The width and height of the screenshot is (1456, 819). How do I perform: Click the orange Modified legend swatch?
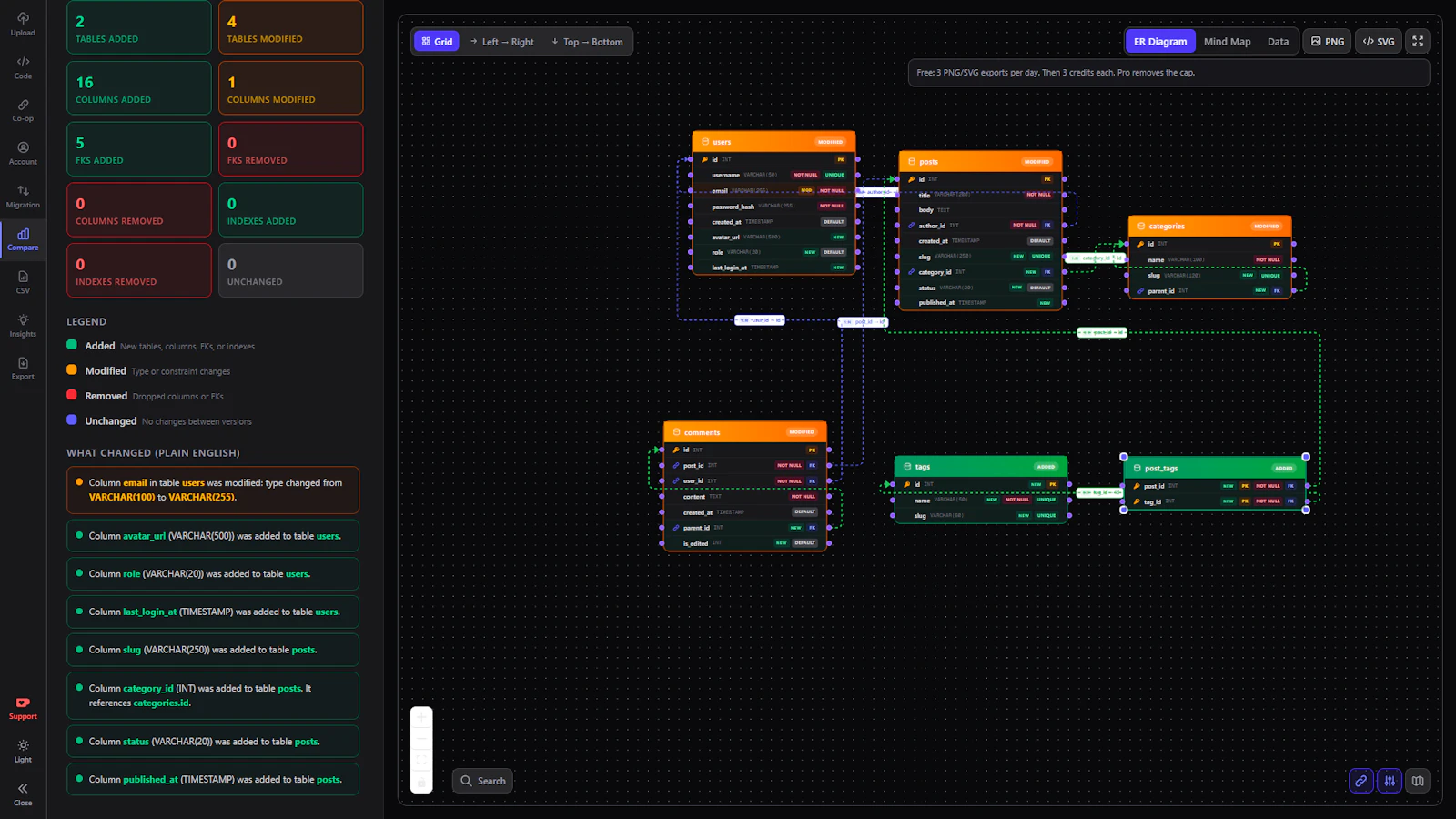[x=72, y=369]
